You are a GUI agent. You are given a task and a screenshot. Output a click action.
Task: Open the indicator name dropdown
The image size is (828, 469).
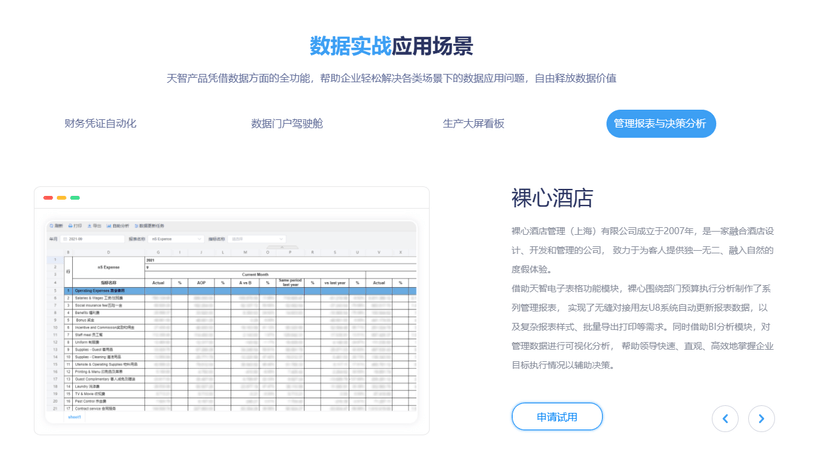[257, 239]
